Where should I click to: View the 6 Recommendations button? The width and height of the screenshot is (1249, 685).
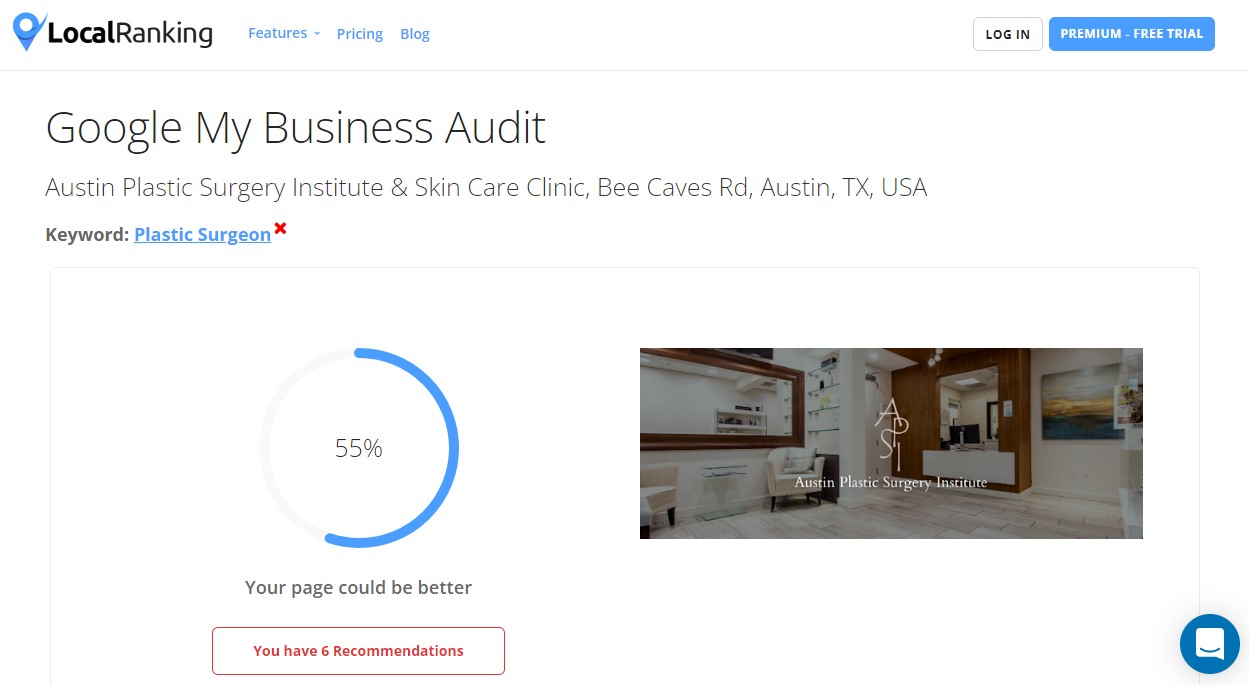358,651
